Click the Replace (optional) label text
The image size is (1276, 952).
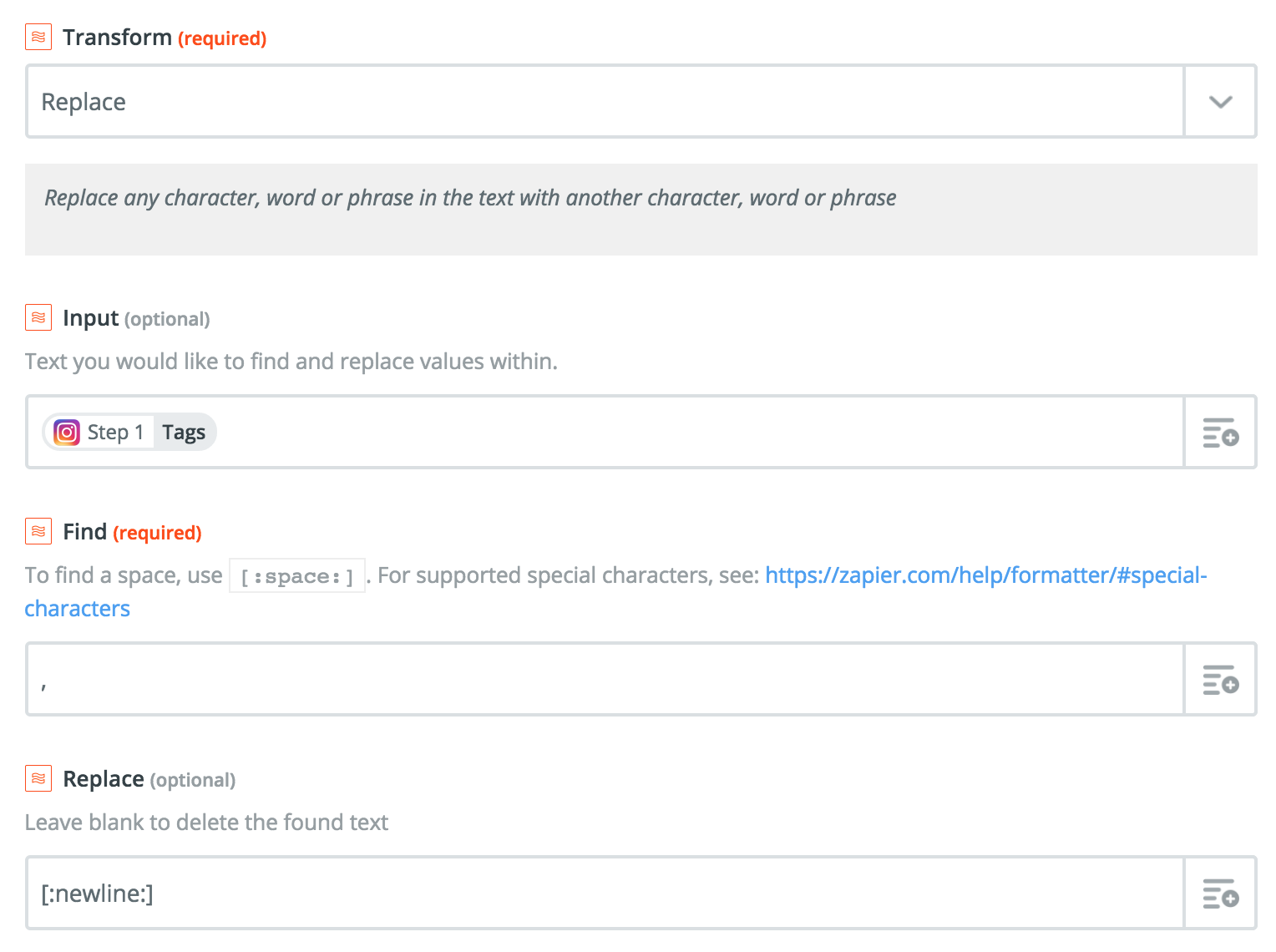[149, 779]
